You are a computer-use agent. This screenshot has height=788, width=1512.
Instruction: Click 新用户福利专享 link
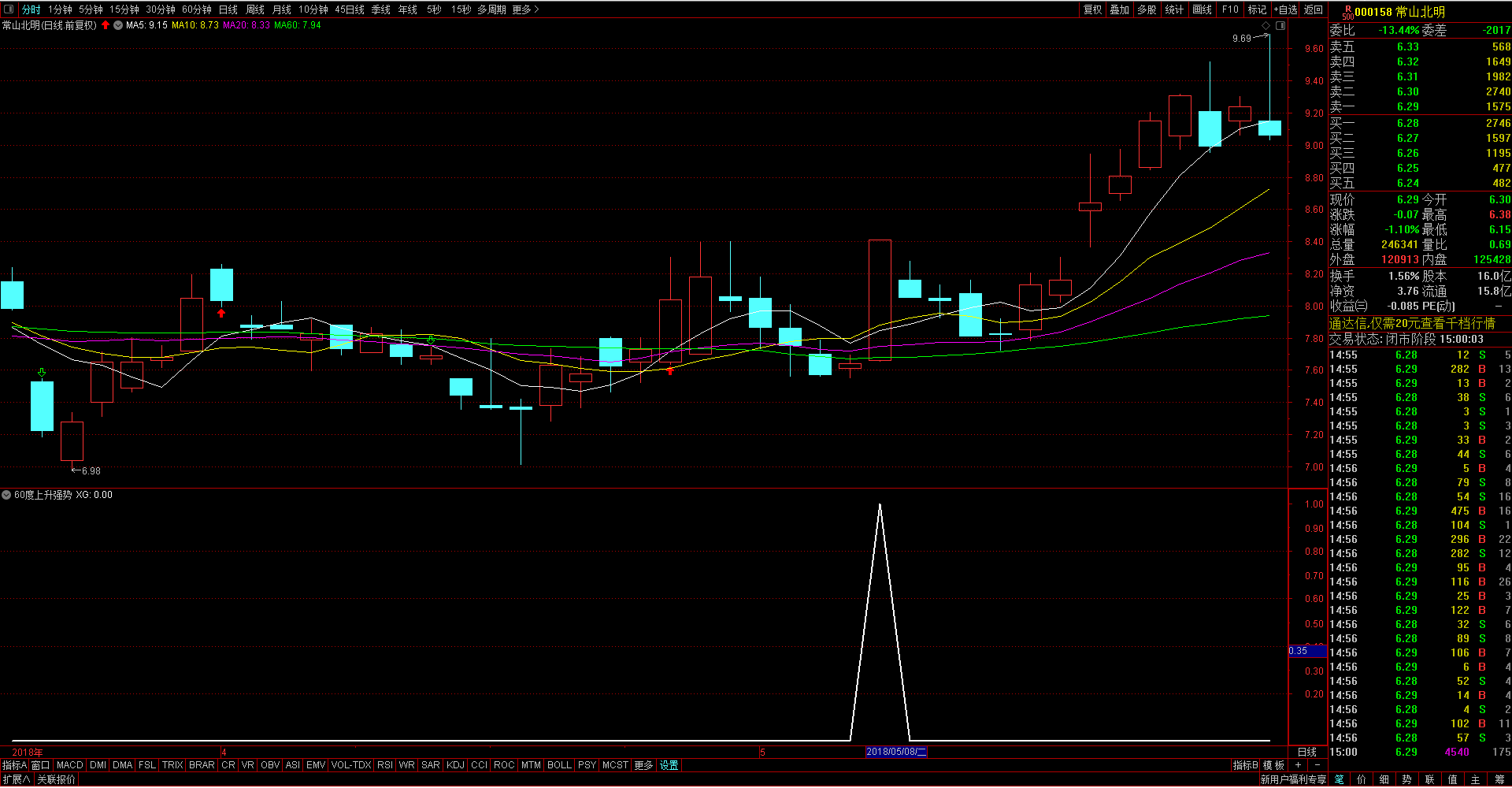1293,779
